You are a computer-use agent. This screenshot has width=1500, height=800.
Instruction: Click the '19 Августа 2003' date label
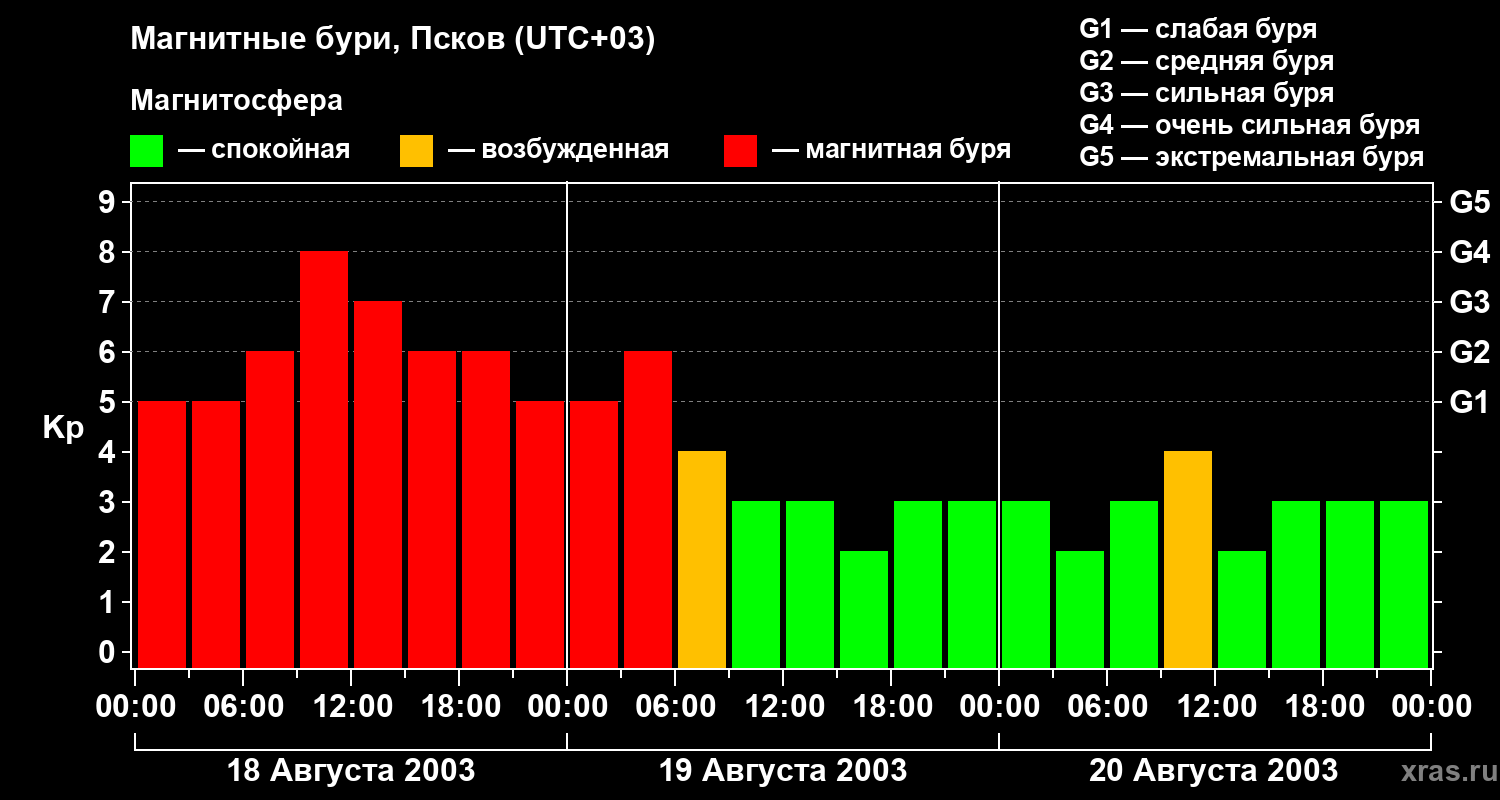point(783,771)
